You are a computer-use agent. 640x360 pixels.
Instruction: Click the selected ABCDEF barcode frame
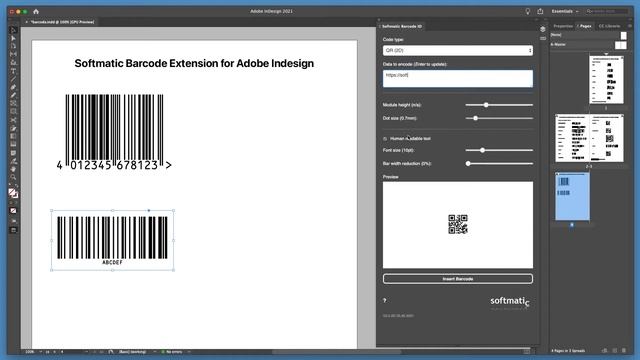113,240
